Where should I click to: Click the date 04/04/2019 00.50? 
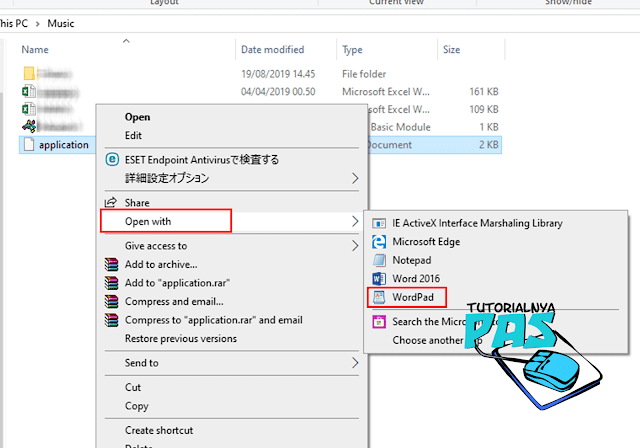point(278,92)
